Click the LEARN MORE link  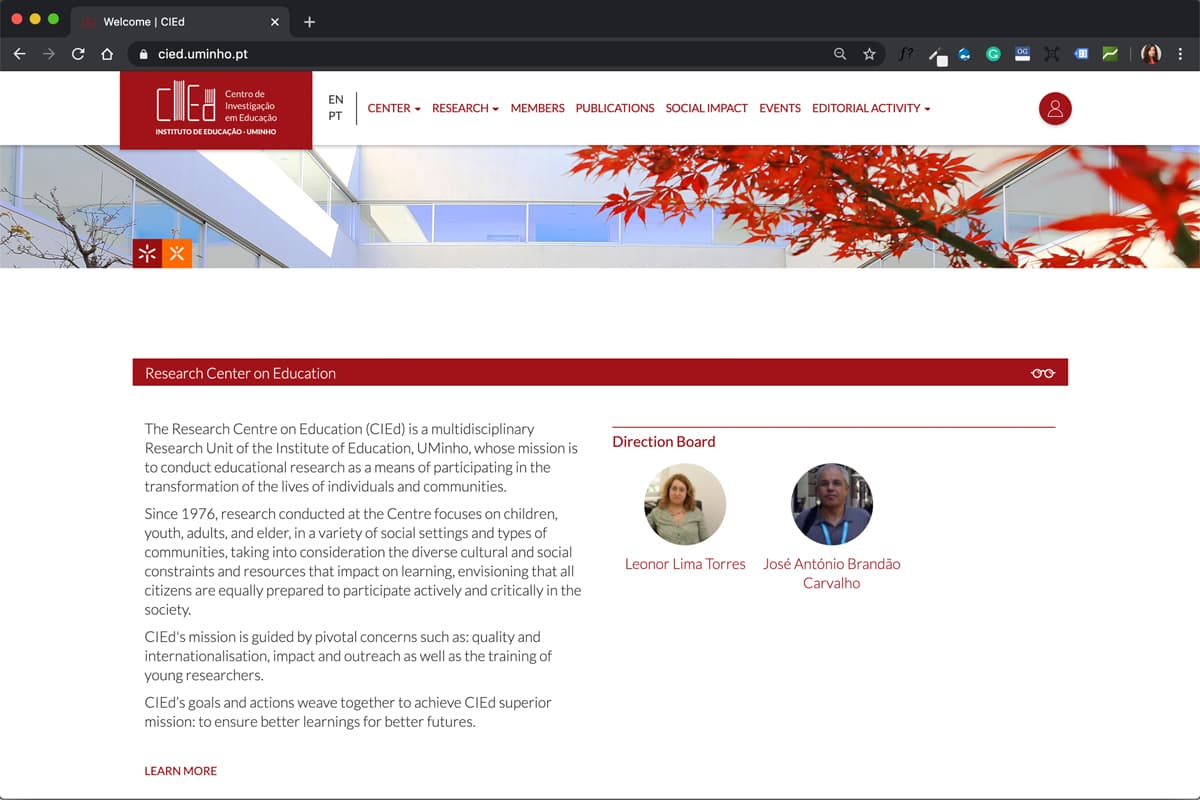[x=180, y=771]
